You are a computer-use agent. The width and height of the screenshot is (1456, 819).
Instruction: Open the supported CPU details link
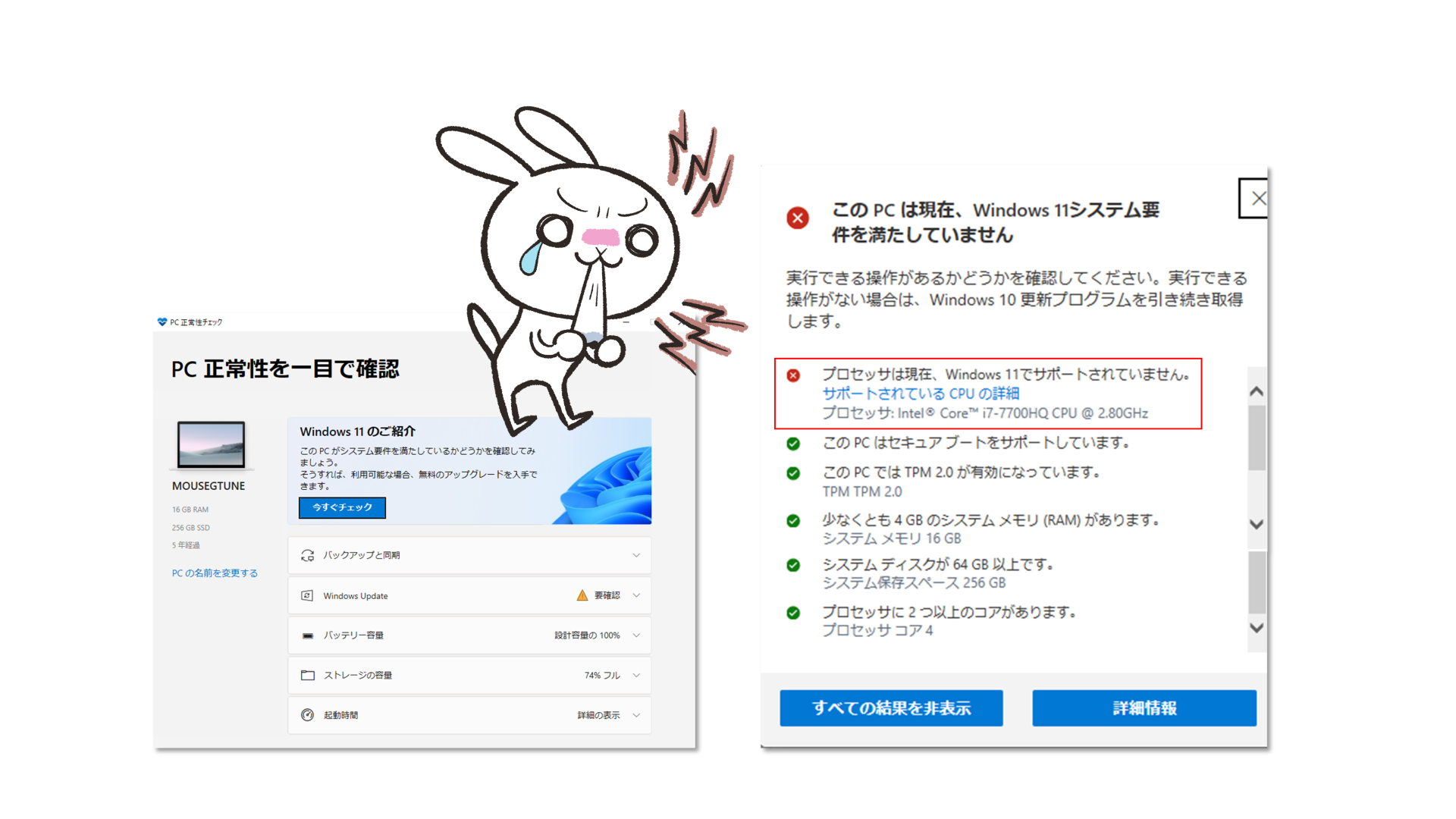click(x=921, y=394)
